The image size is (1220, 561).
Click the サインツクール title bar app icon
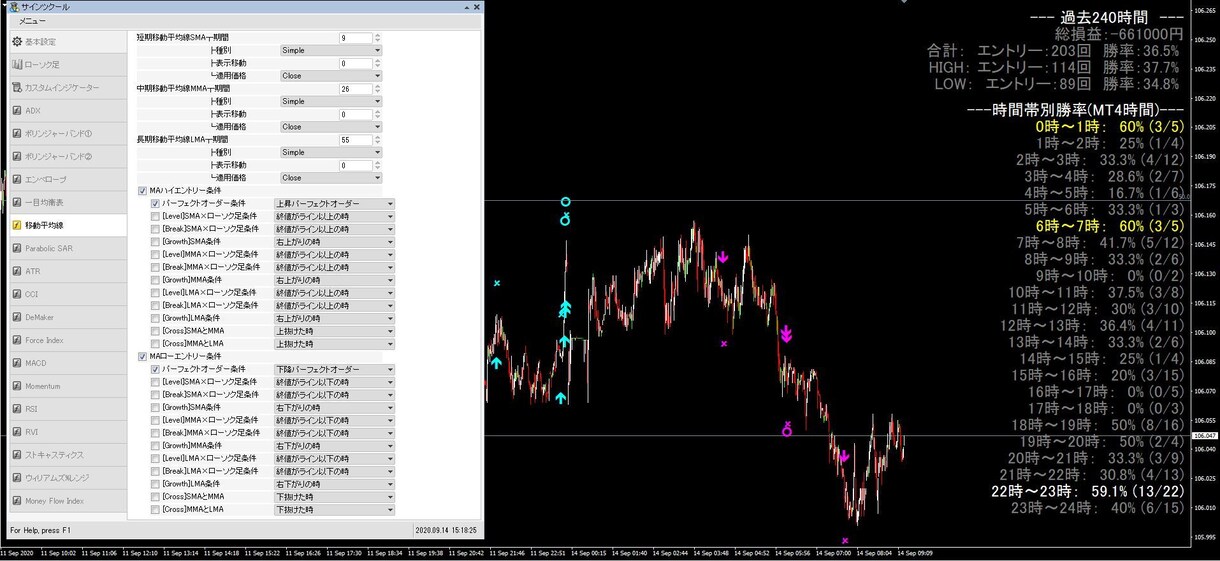coord(12,7)
